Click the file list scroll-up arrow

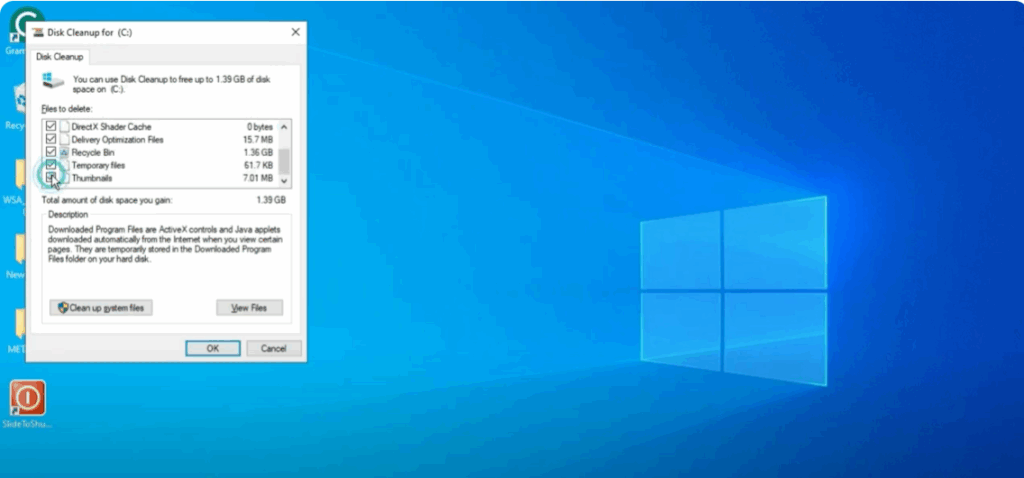[284, 127]
